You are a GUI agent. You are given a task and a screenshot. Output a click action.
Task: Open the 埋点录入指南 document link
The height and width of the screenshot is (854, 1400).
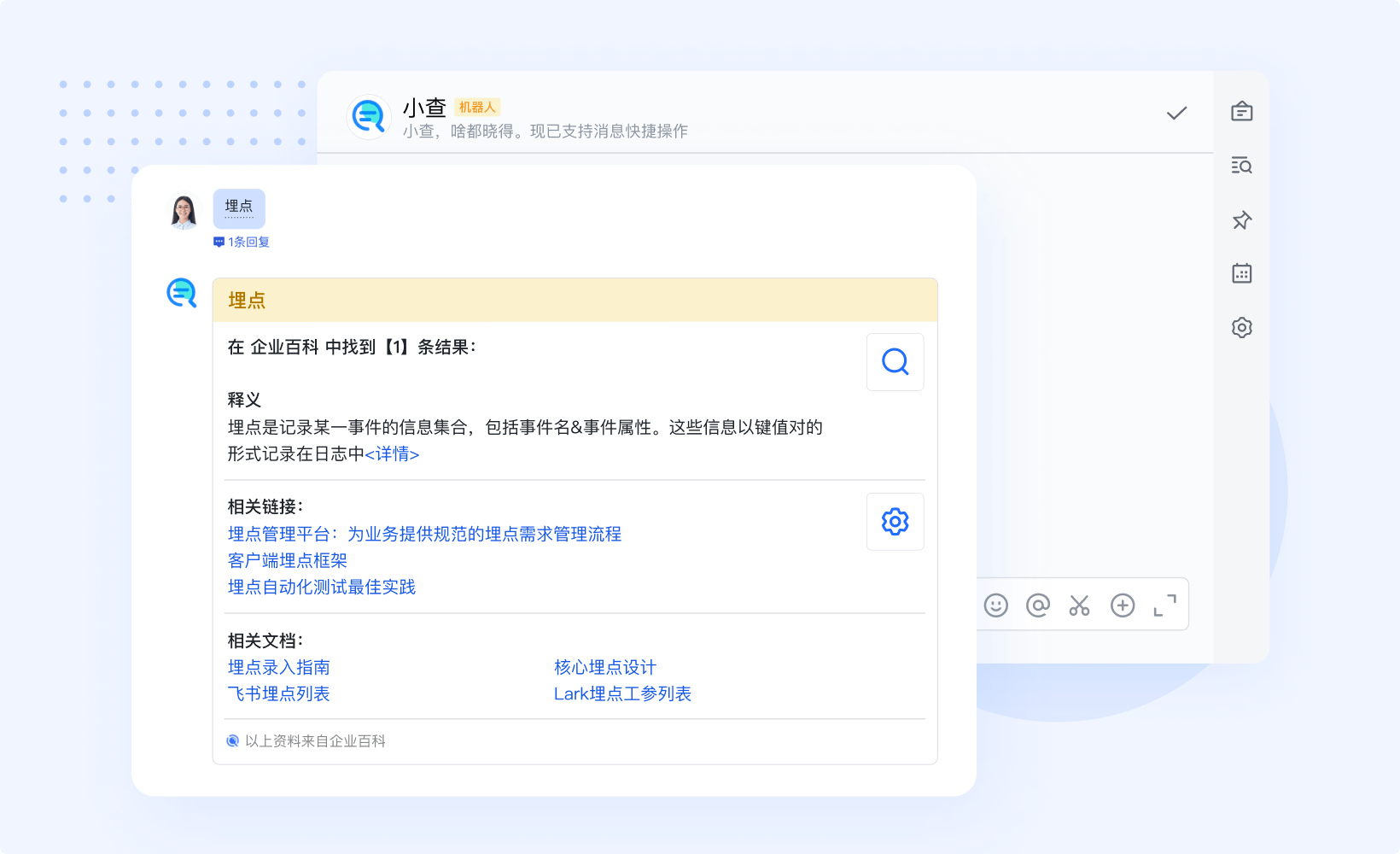278,667
